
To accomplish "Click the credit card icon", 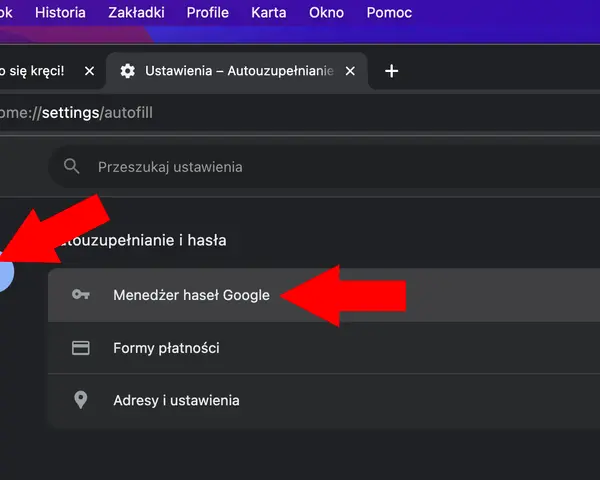I will [81, 348].
